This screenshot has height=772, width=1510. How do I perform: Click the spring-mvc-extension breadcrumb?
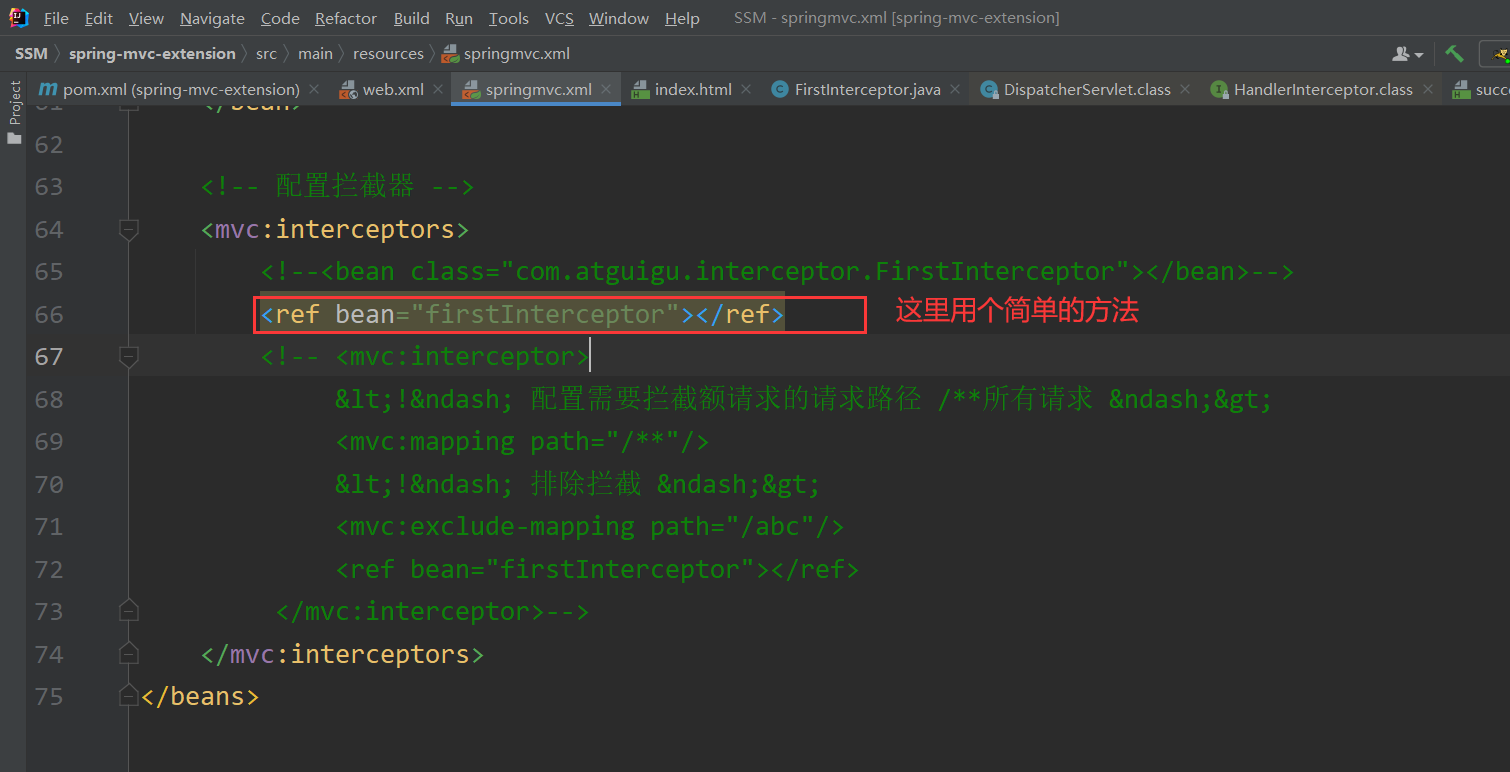(152, 54)
